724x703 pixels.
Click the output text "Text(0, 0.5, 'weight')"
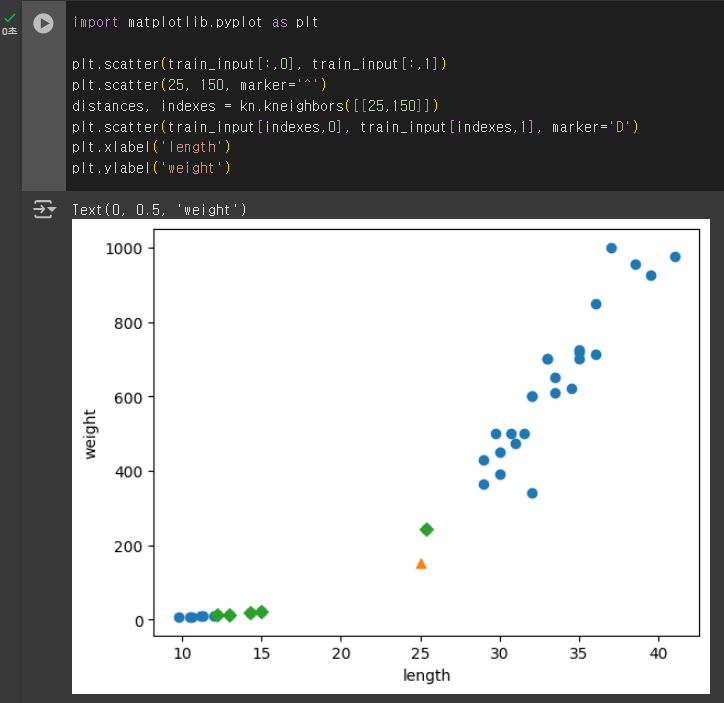(x=159, y=210)
